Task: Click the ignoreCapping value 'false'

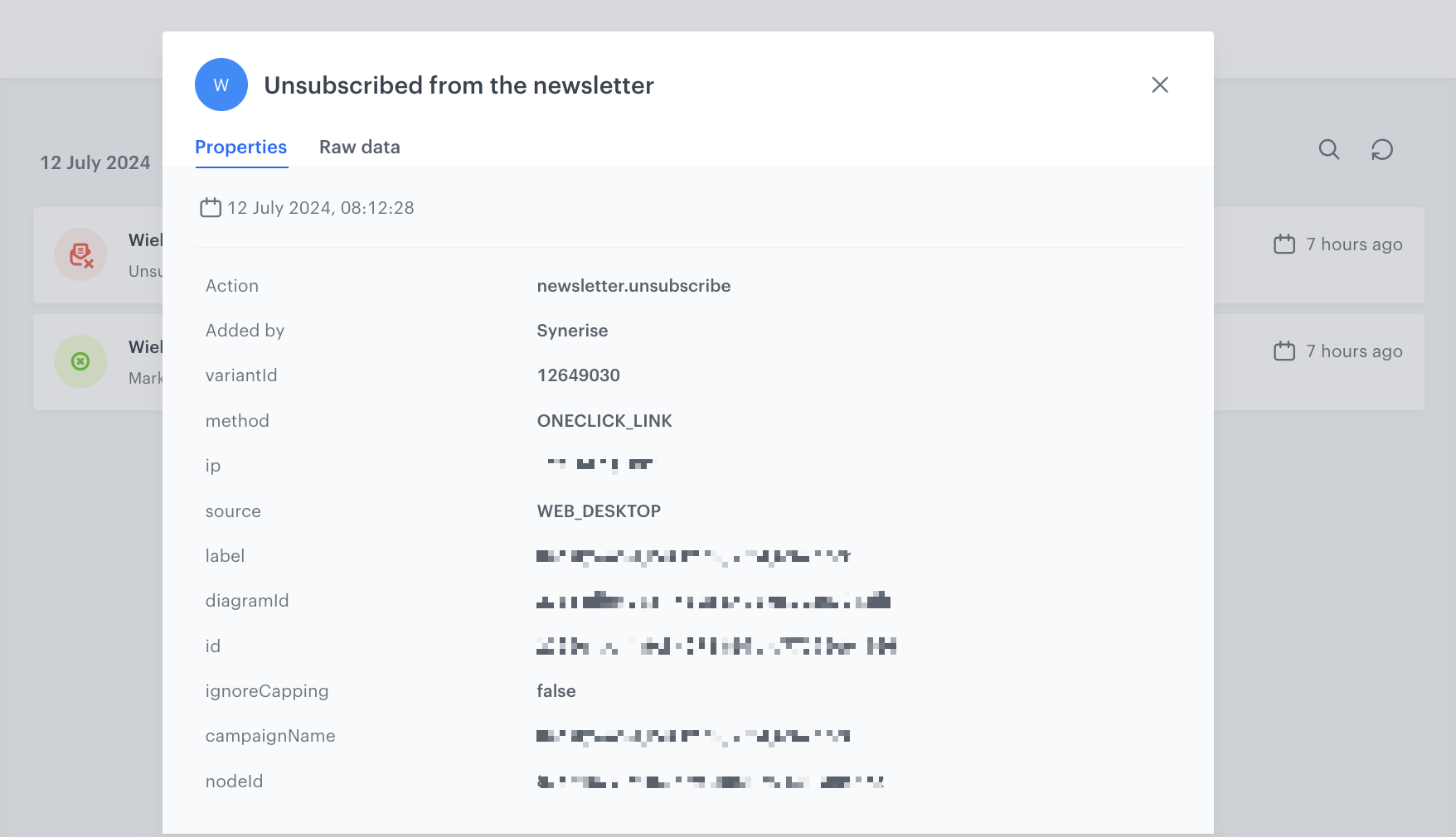Action: coord(556,690)
